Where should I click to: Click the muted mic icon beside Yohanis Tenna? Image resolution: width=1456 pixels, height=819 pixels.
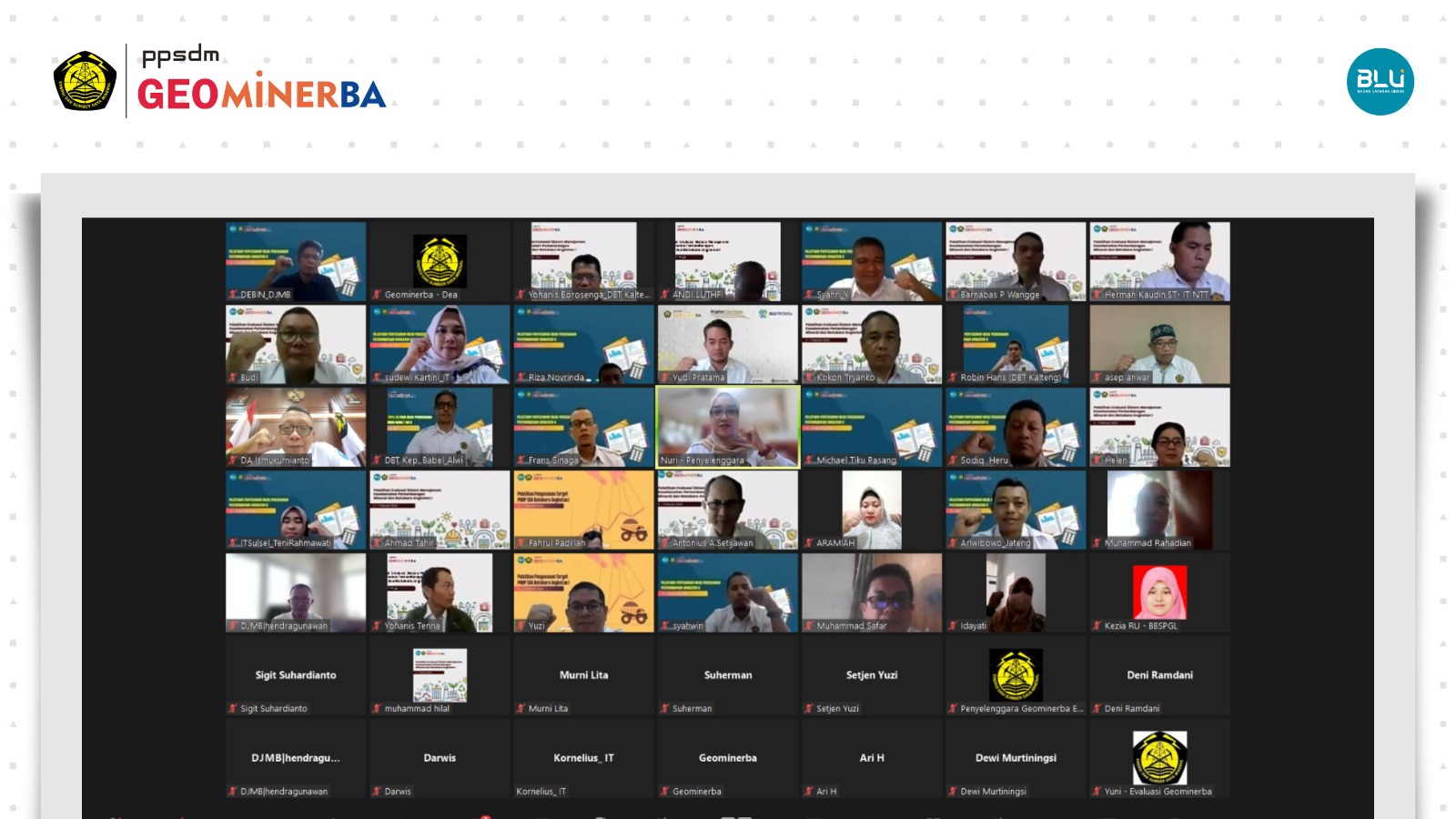pos(377,625)
